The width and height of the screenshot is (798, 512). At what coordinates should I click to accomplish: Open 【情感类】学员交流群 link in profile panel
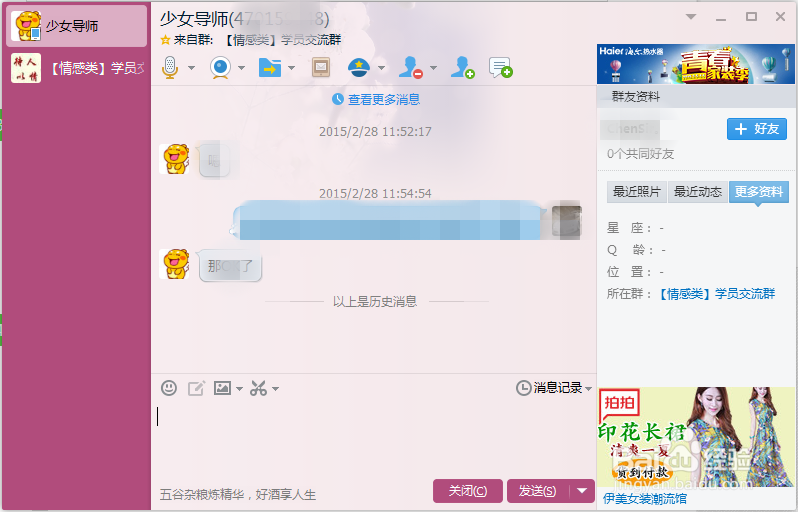pyautogui.click(x=717, y=294)
